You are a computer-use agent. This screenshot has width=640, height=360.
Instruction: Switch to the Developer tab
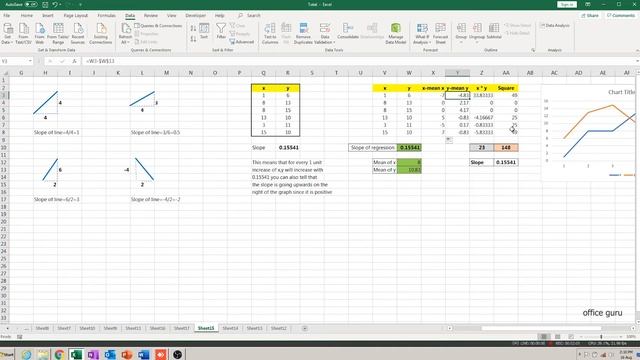[x=196, y=16]
